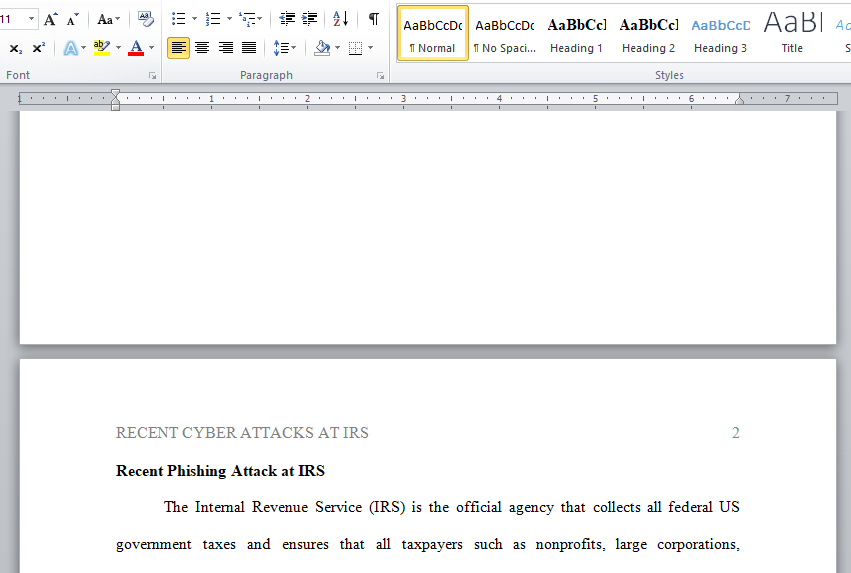
Task: Click the Clear Formatting icon
Action: [145, 20]
